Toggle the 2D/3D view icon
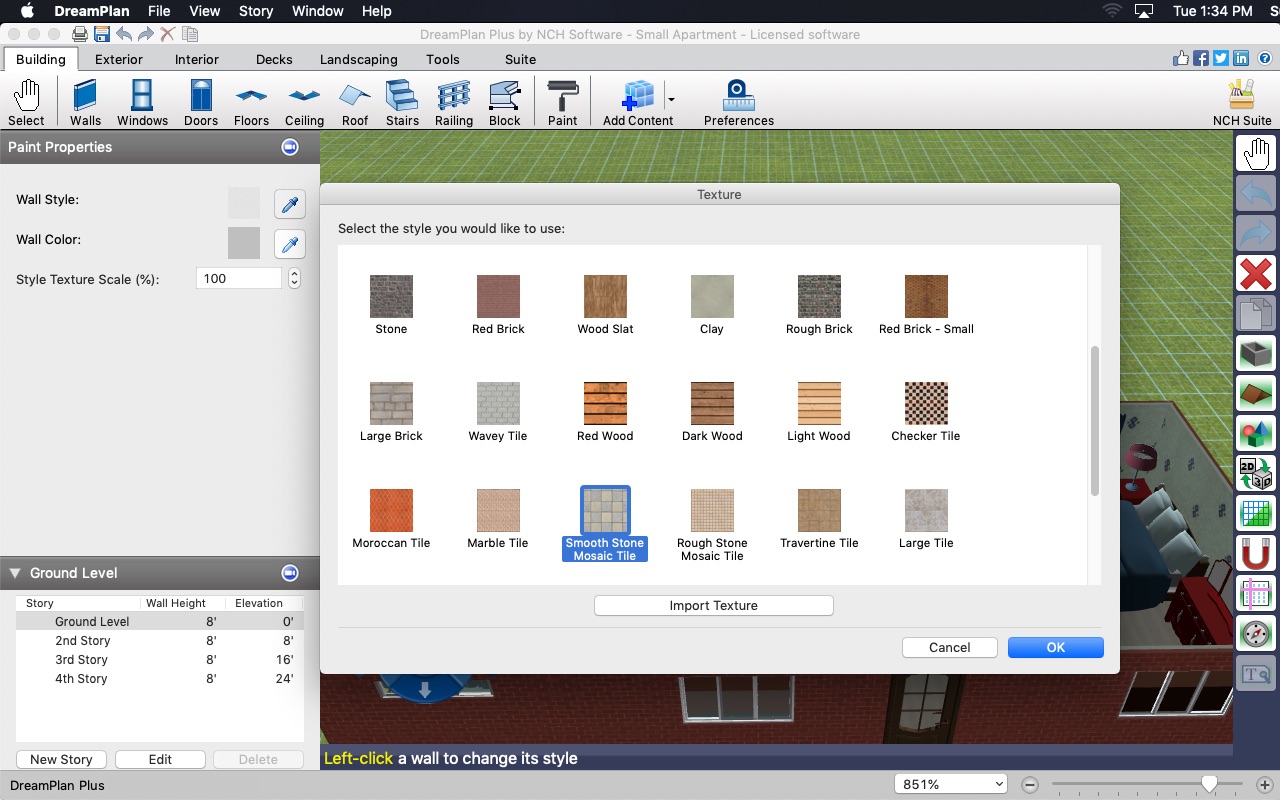 click(x=1256, y=473)
